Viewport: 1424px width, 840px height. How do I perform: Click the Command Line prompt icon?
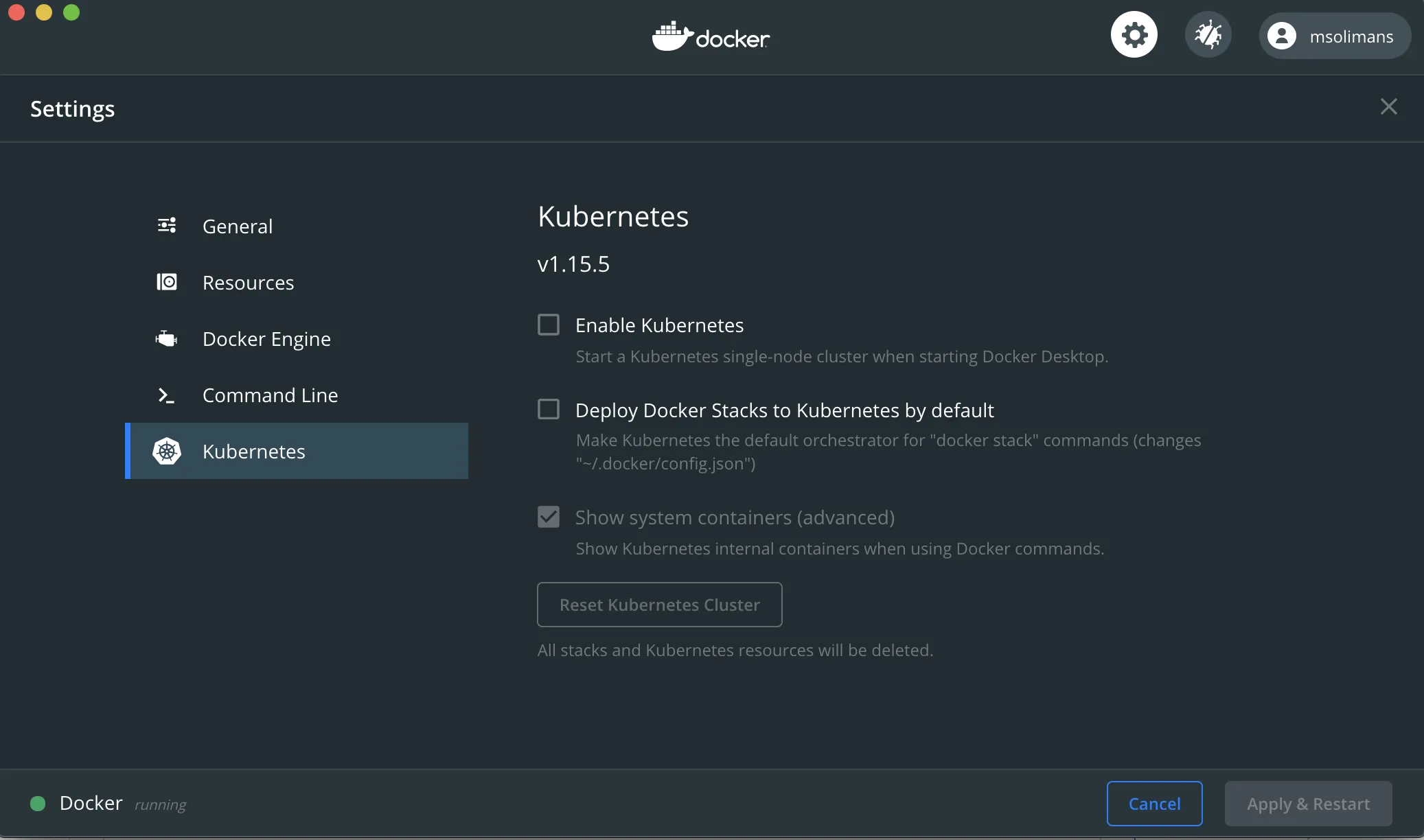167,395
